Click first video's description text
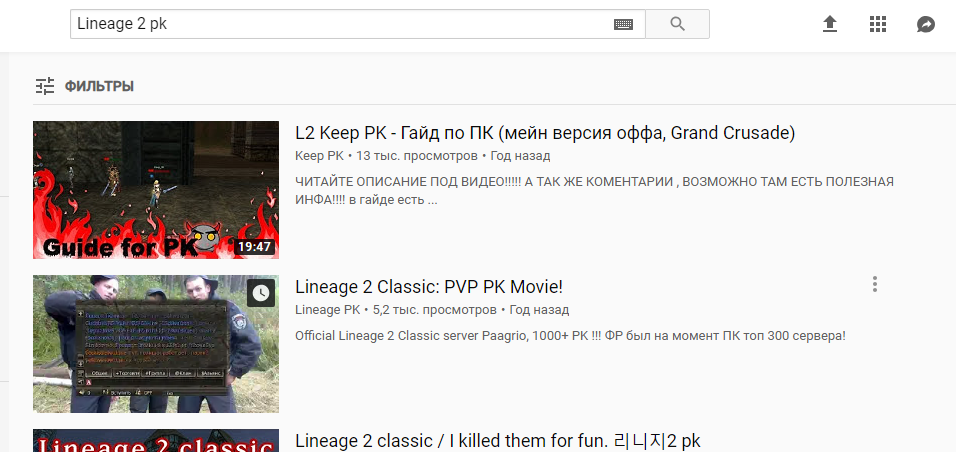The width and height of the screenshot is (956, 452). click(594, 191)
